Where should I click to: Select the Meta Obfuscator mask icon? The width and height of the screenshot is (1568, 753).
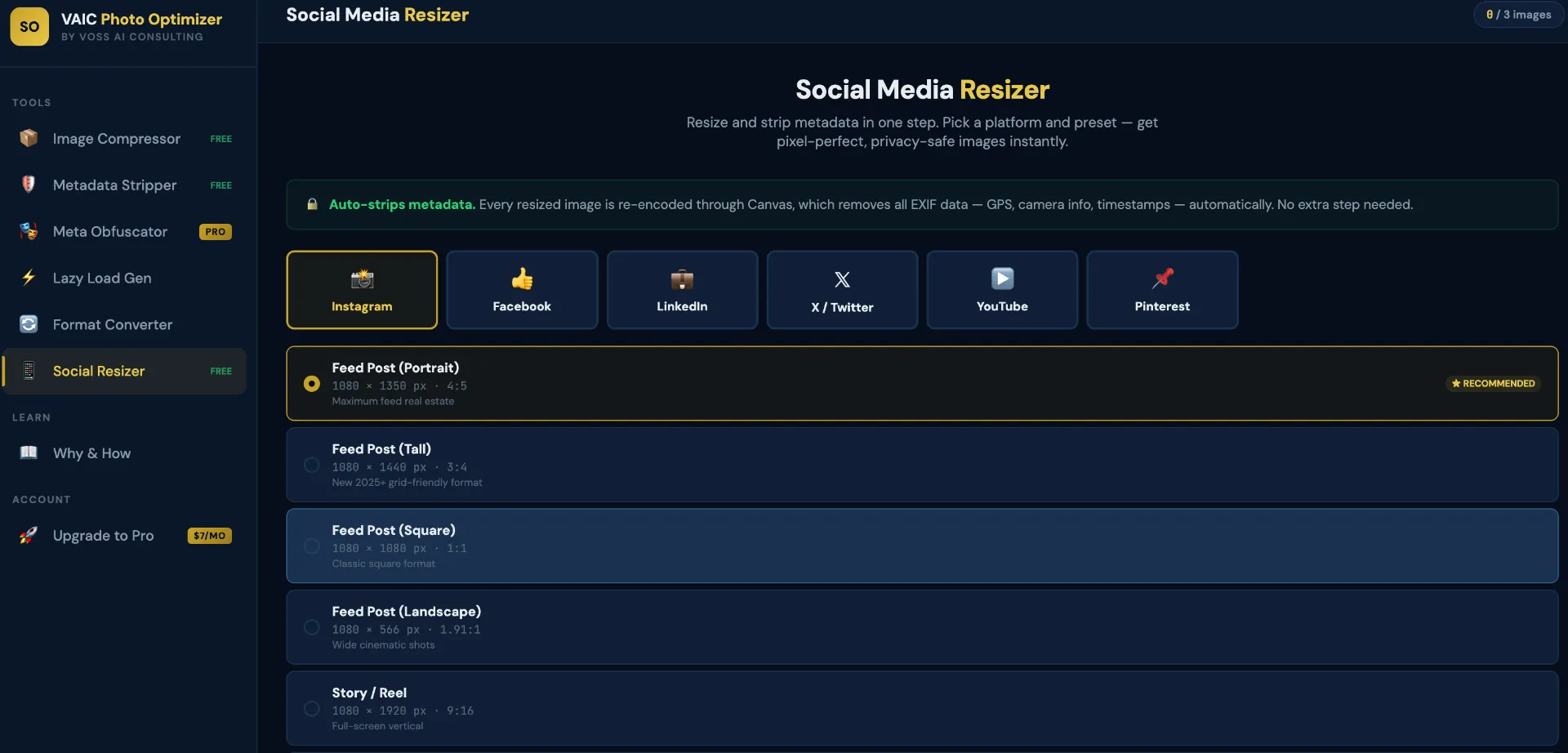click(x=29, y=231)
